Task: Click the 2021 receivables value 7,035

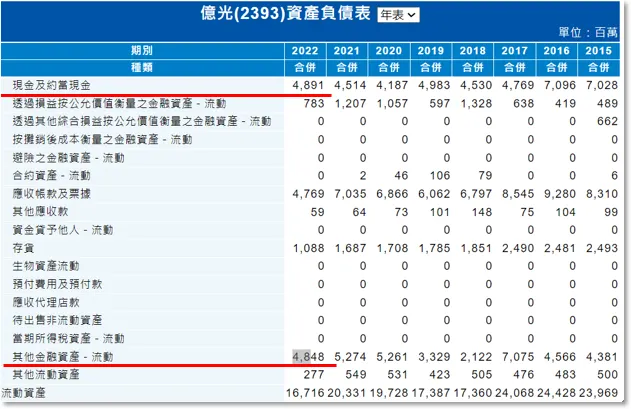Action: 350,194
